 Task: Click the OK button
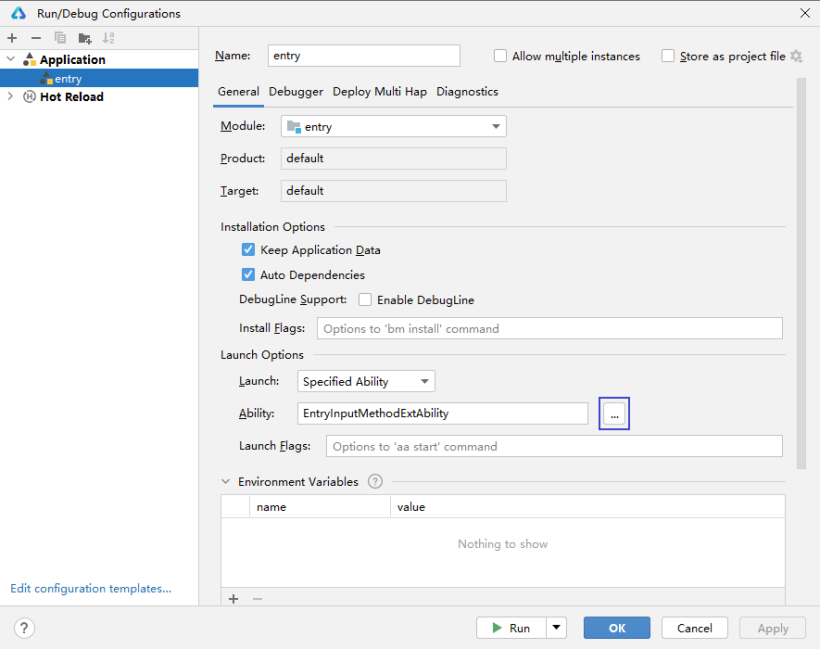616,628
